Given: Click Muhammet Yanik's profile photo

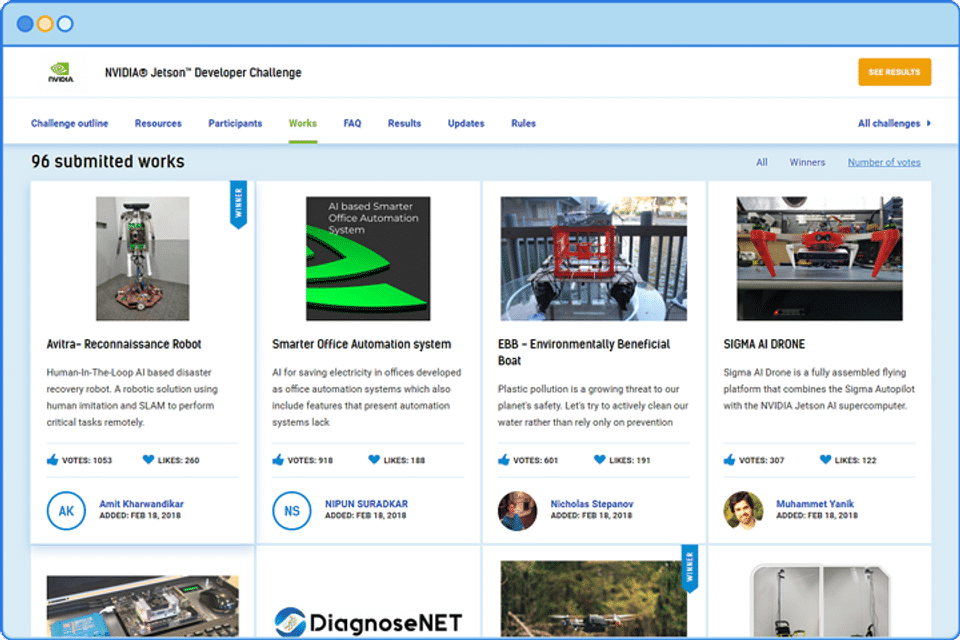Looking at the screenshot, I should pos(743,510).
